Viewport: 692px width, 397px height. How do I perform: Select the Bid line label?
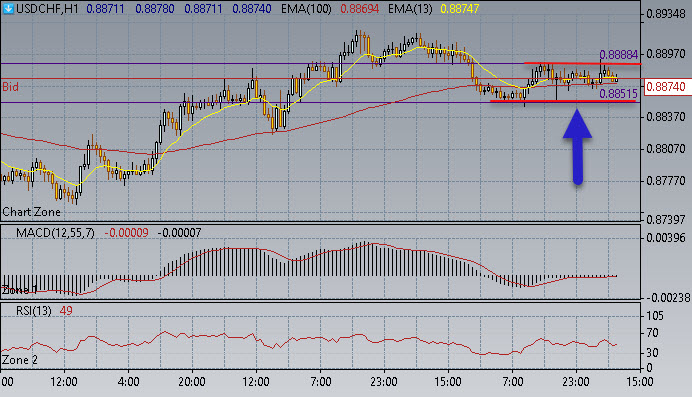11,86
